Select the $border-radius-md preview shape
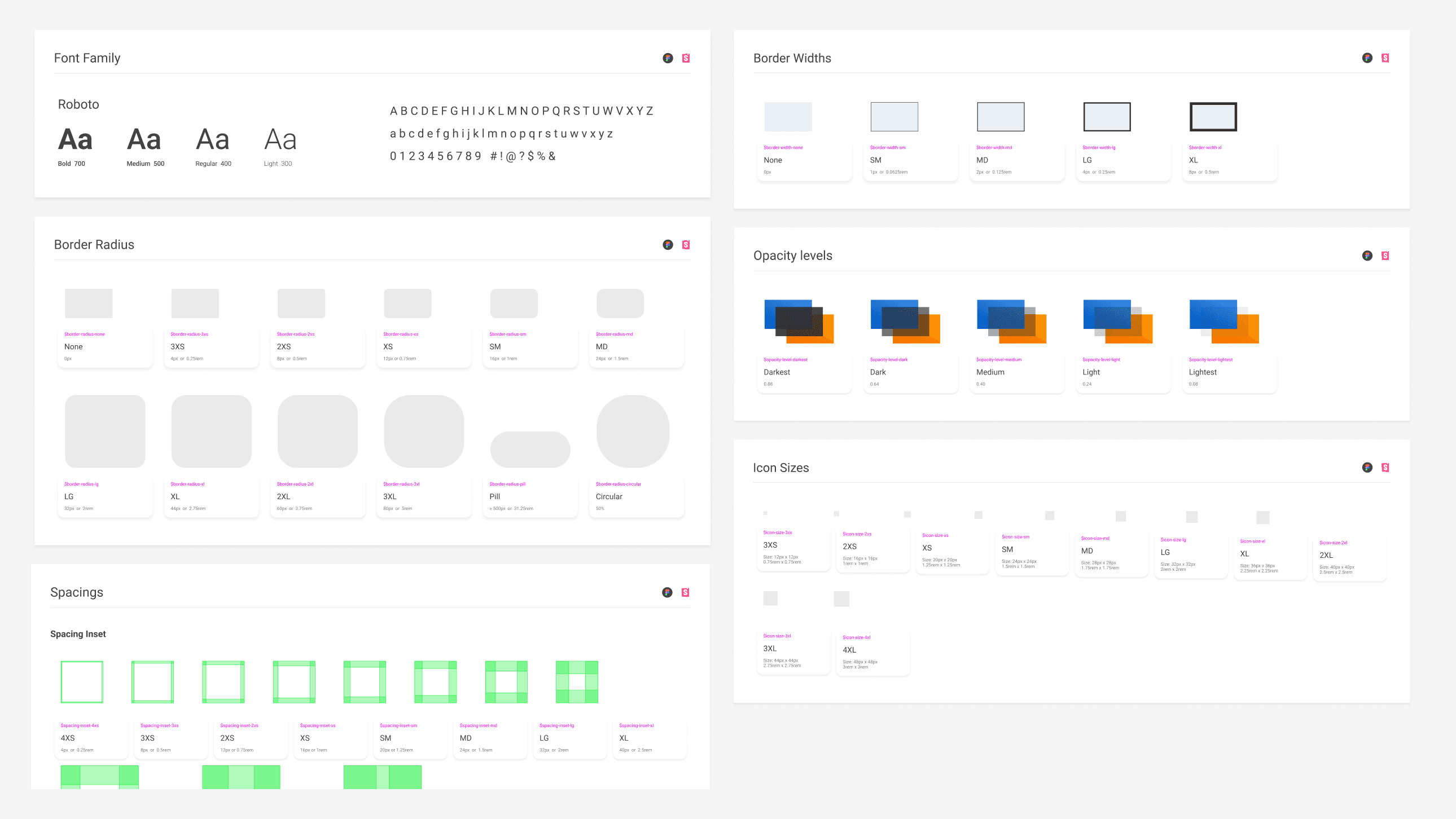Viewport: 1456px width, 819px height. (620, 303)
